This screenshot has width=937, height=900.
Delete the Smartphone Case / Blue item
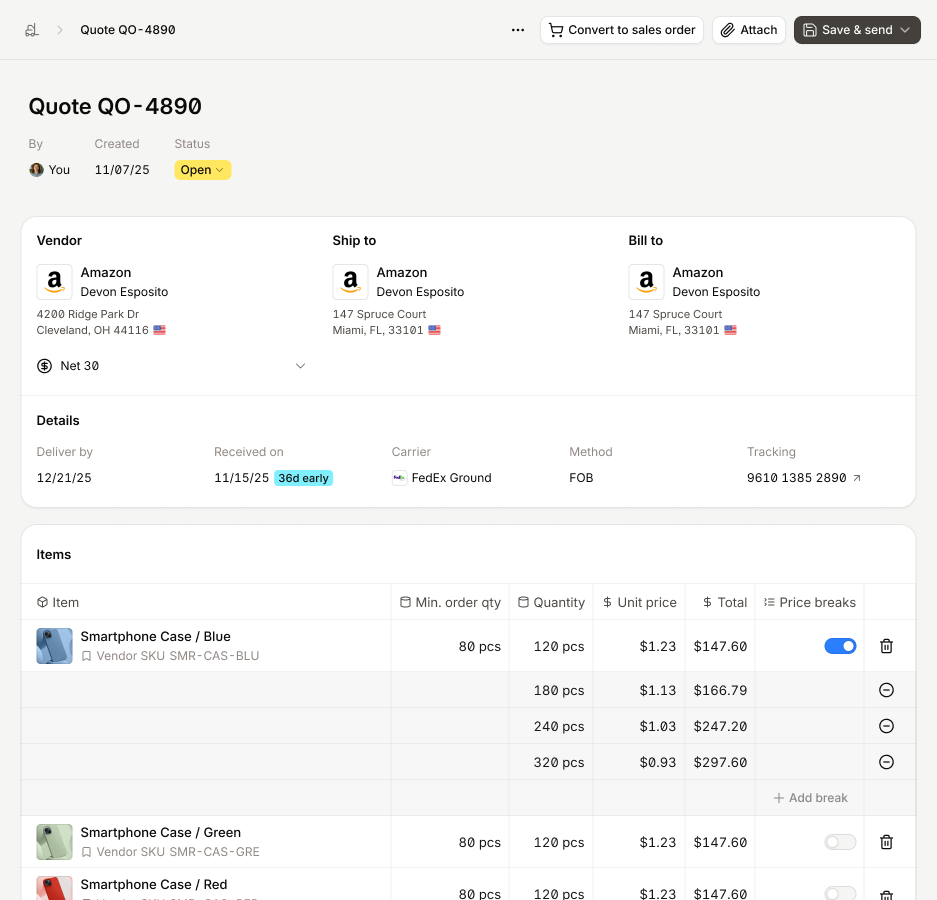(x=886, y=646)
